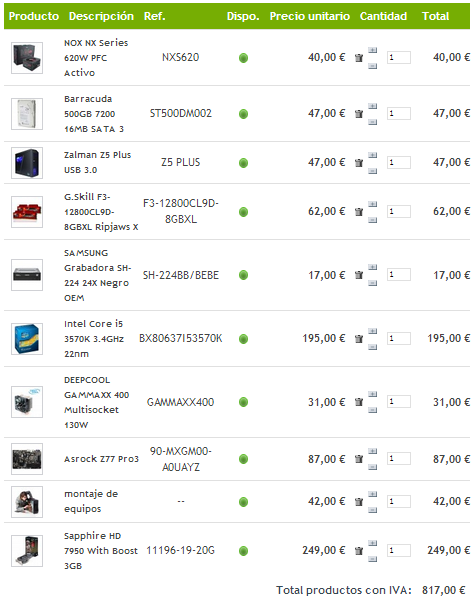Open the G.Skill F3-12800CL9D-8GBXL description link
This screenshot has height=603, width=473.
(101, 212)
